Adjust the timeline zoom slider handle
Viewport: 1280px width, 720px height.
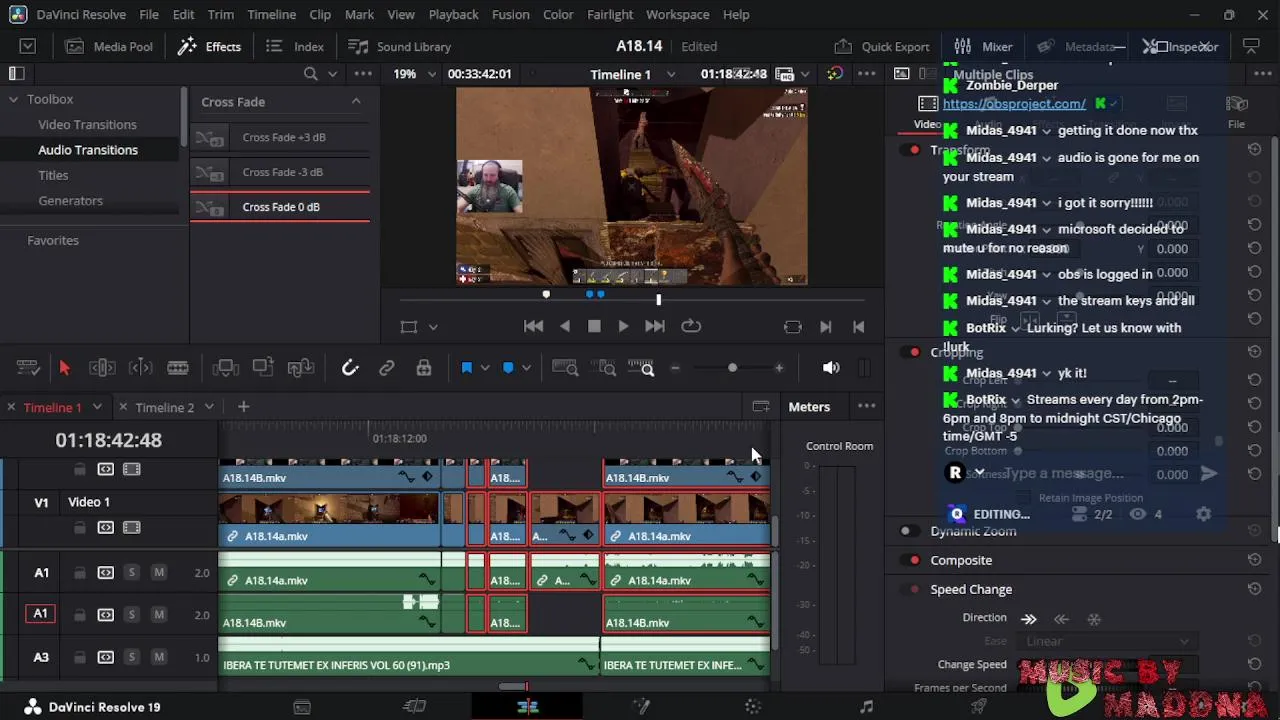point(732,368)
